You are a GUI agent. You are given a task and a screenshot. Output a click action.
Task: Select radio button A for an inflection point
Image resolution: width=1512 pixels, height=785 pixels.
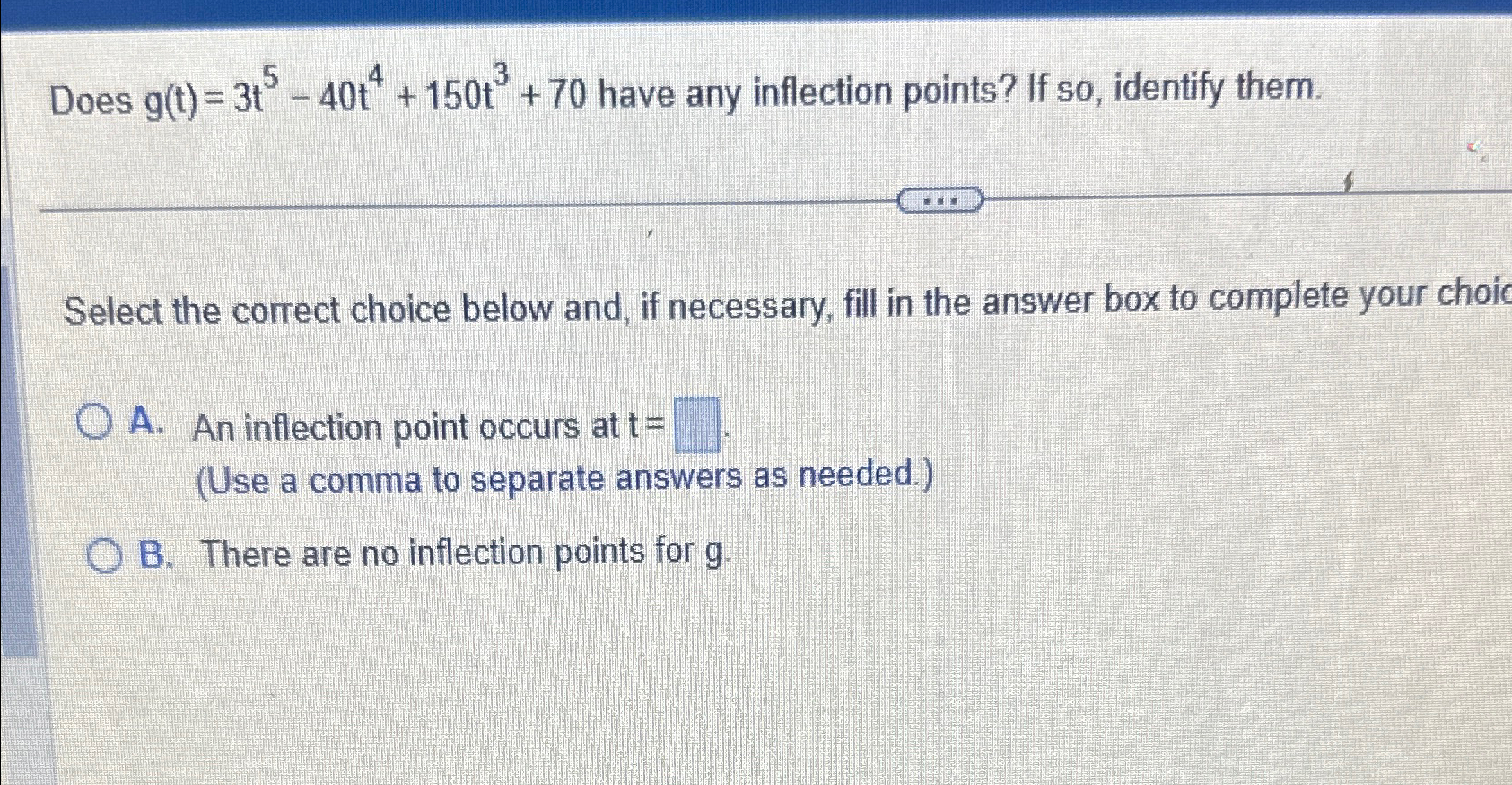pyautogui.click(x=96, y=422)
